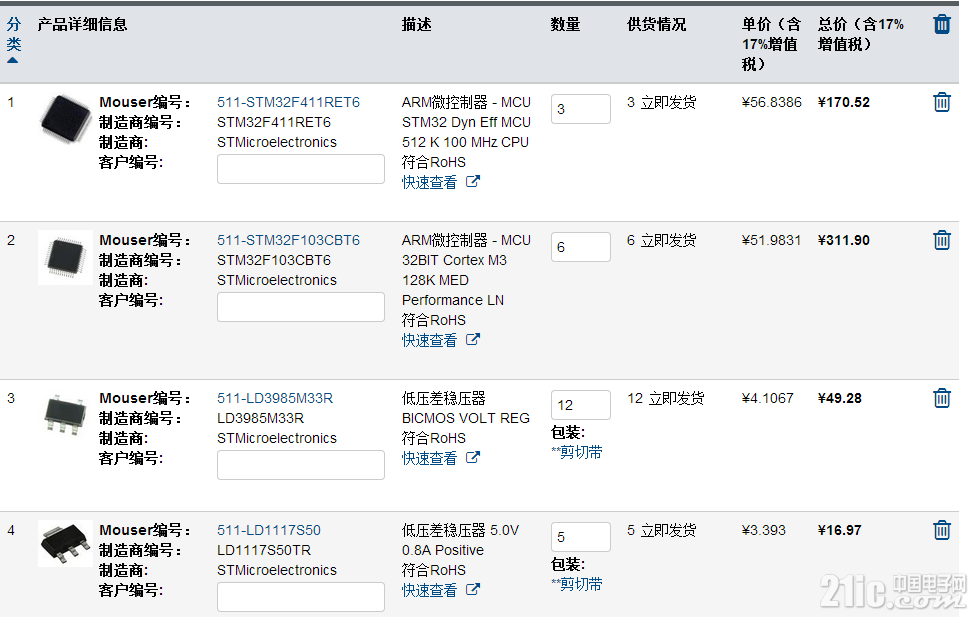Click the 数量 column header
974x617 pixels.
click(x=565, y=24)
